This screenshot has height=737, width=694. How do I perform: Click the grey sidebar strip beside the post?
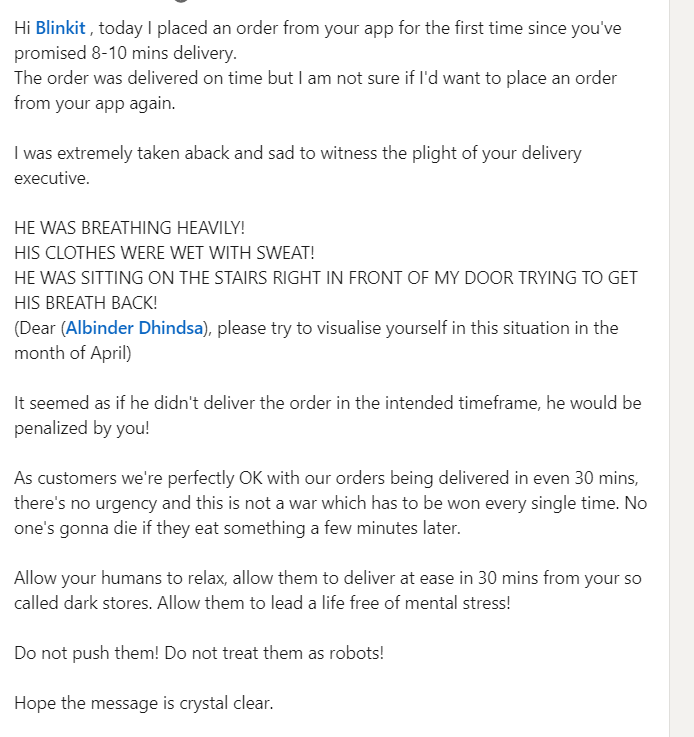682,368
